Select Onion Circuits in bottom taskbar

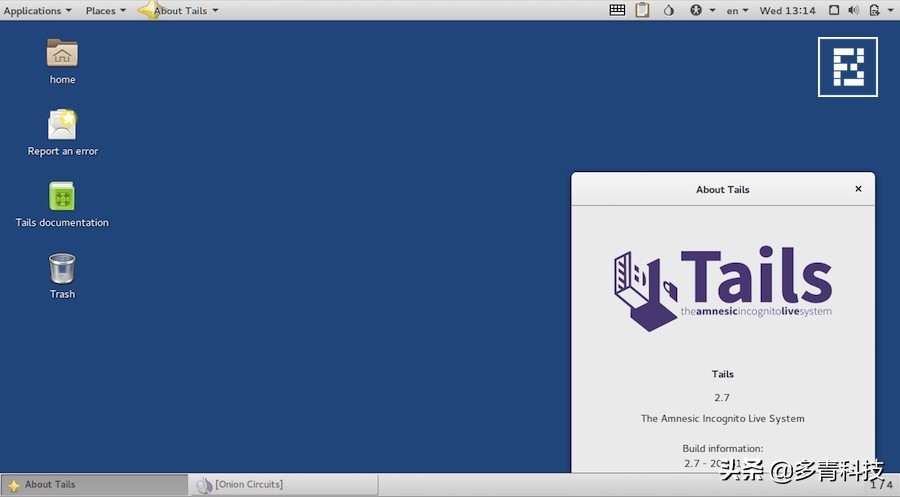coord(284,484)
